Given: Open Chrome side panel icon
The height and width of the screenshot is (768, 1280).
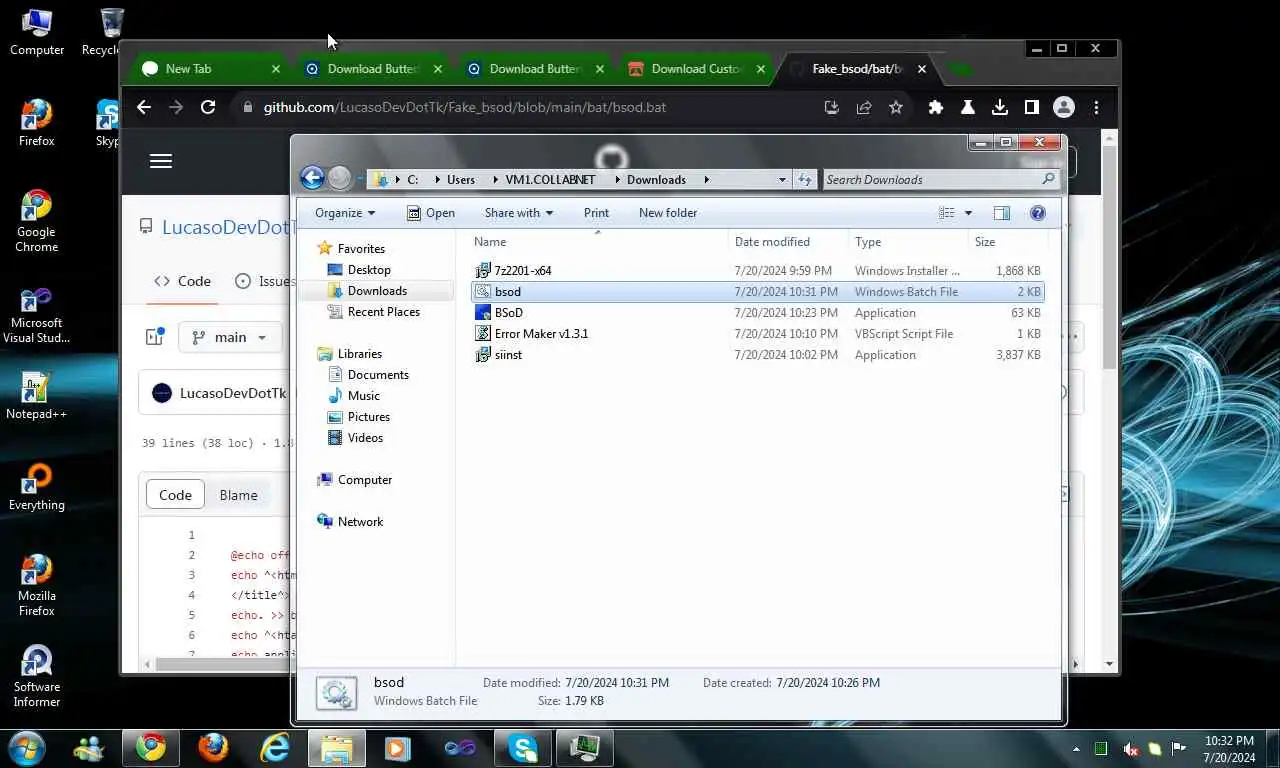Looking at the screenshot, I should (x=1031, y=107).
